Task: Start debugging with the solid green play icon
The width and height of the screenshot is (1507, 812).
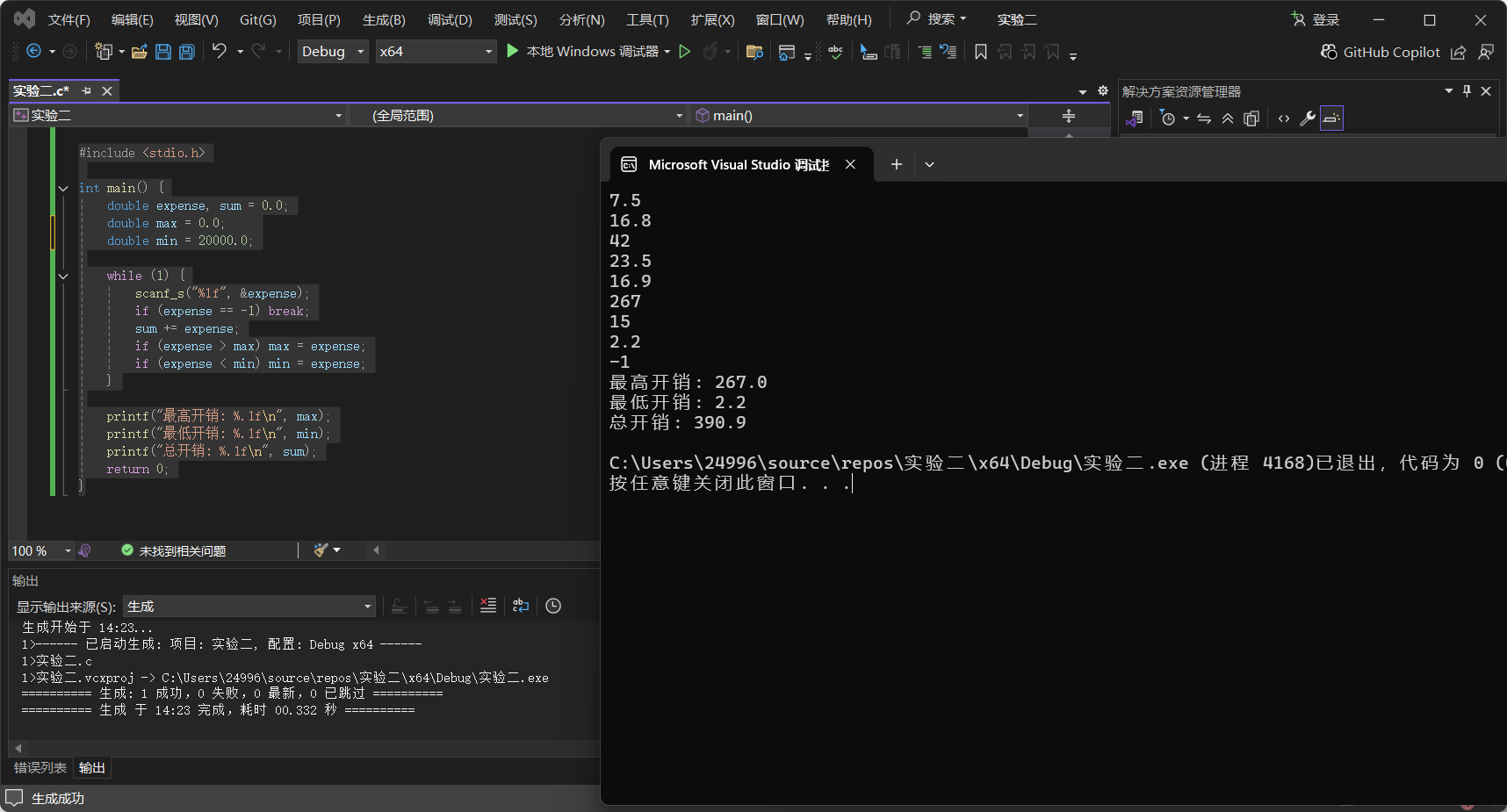Action: pyautogui.click(x=513, y=52)
